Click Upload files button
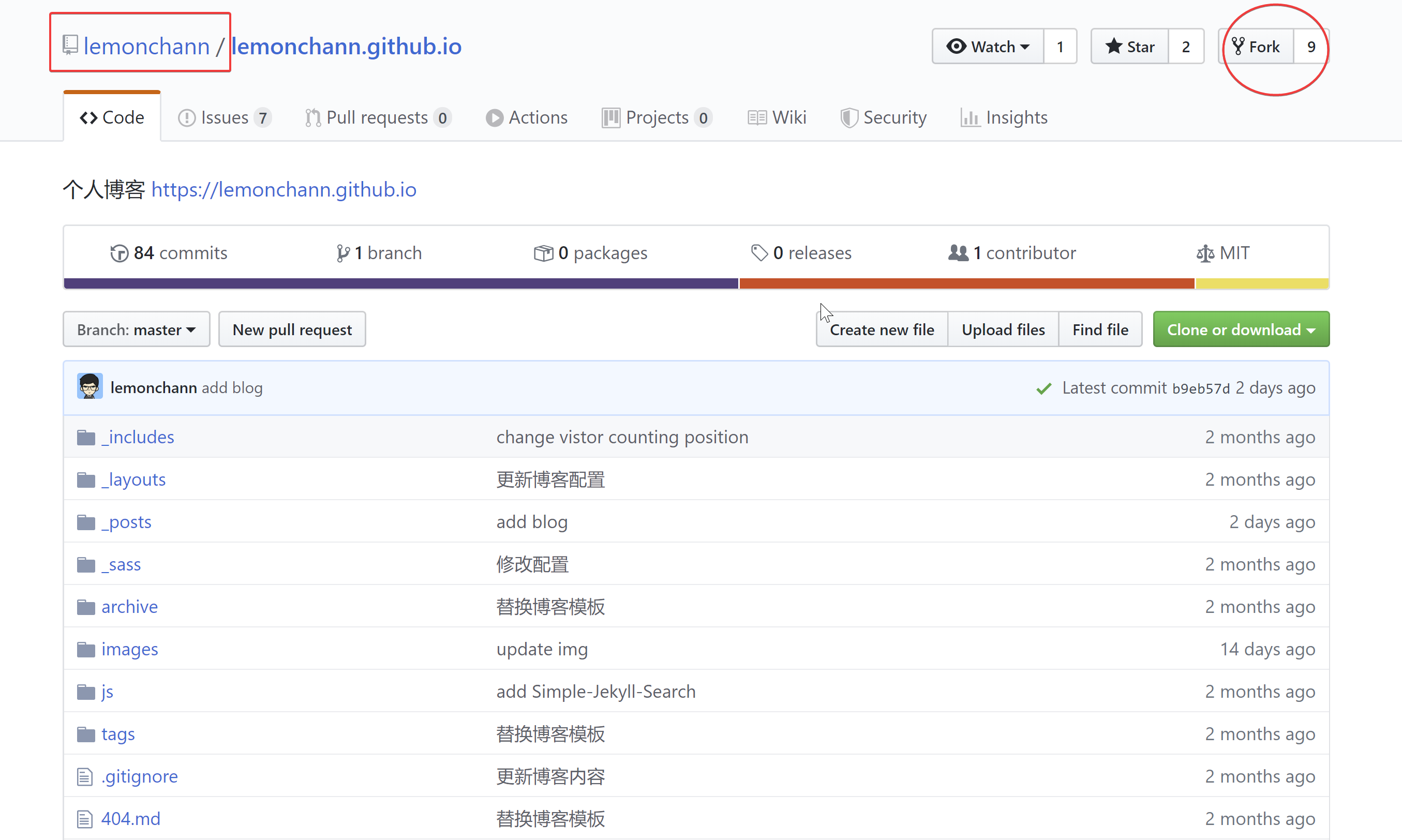The image size is (1402, 840). [1003, 329]
